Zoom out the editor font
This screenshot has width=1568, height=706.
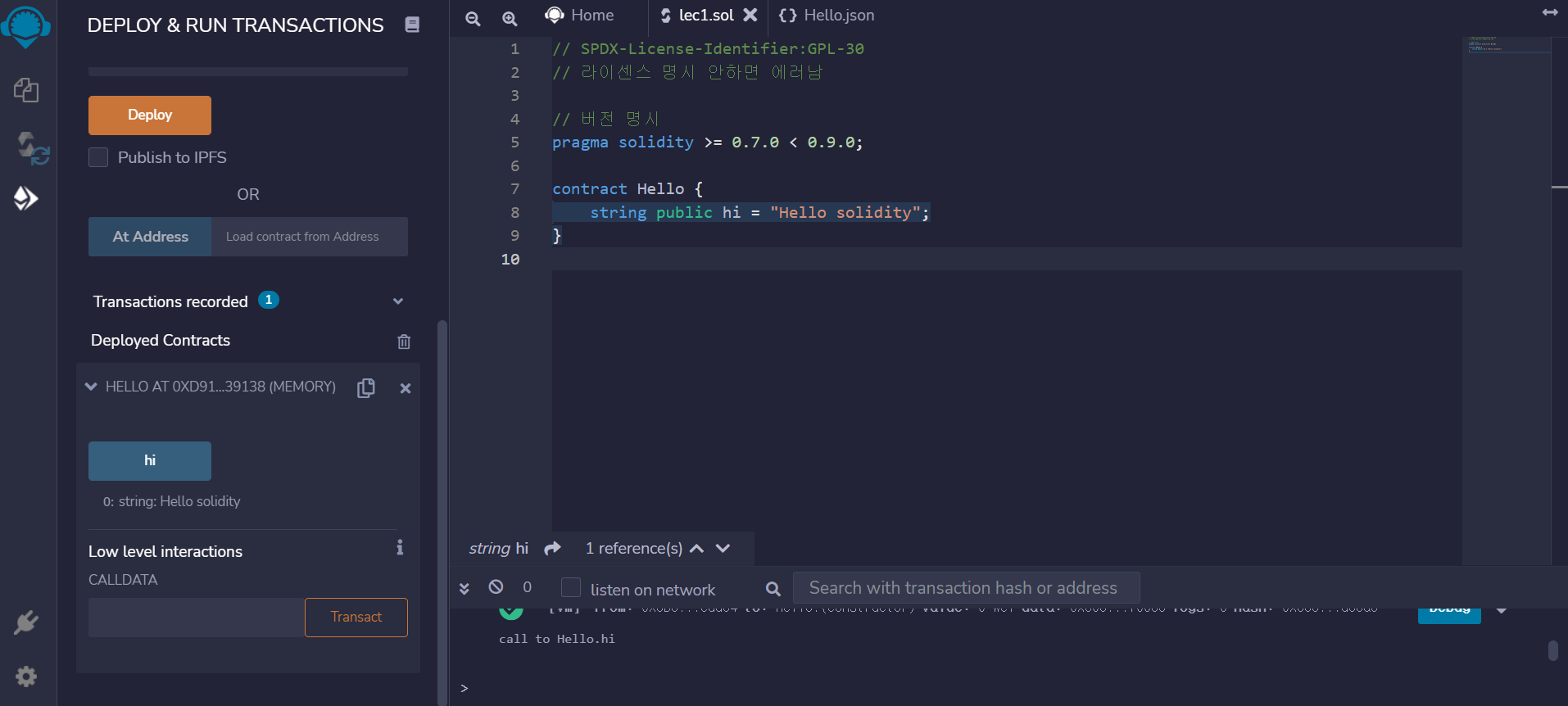click(473, 18)
